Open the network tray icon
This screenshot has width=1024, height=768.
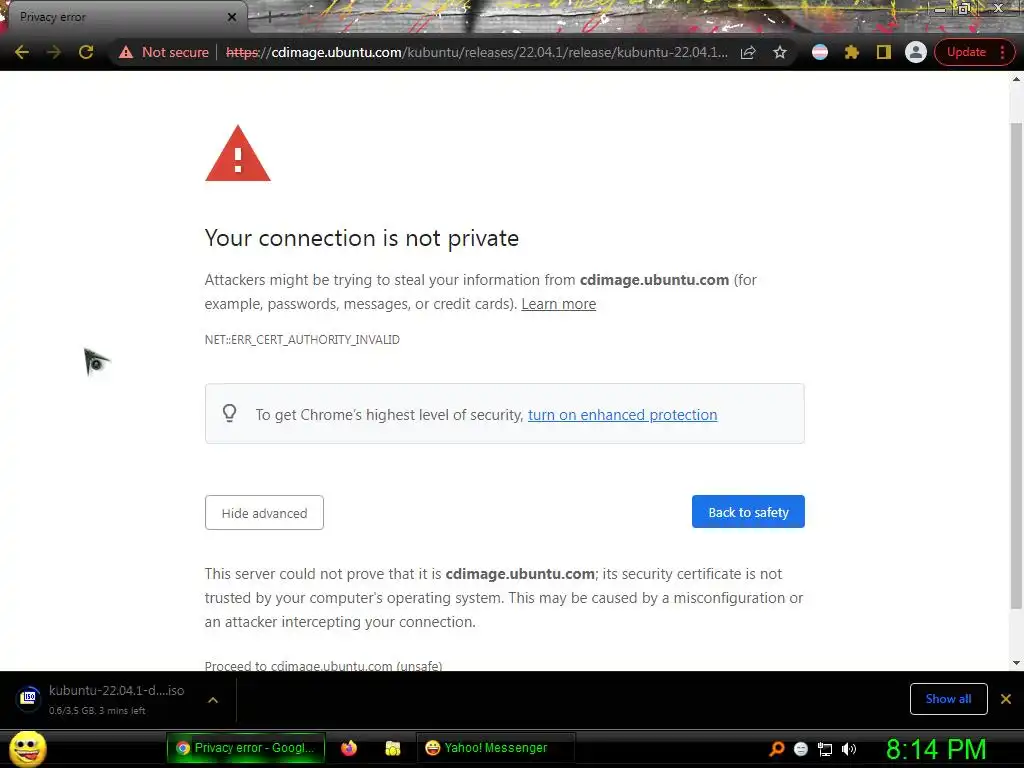(x=825, y=749)
